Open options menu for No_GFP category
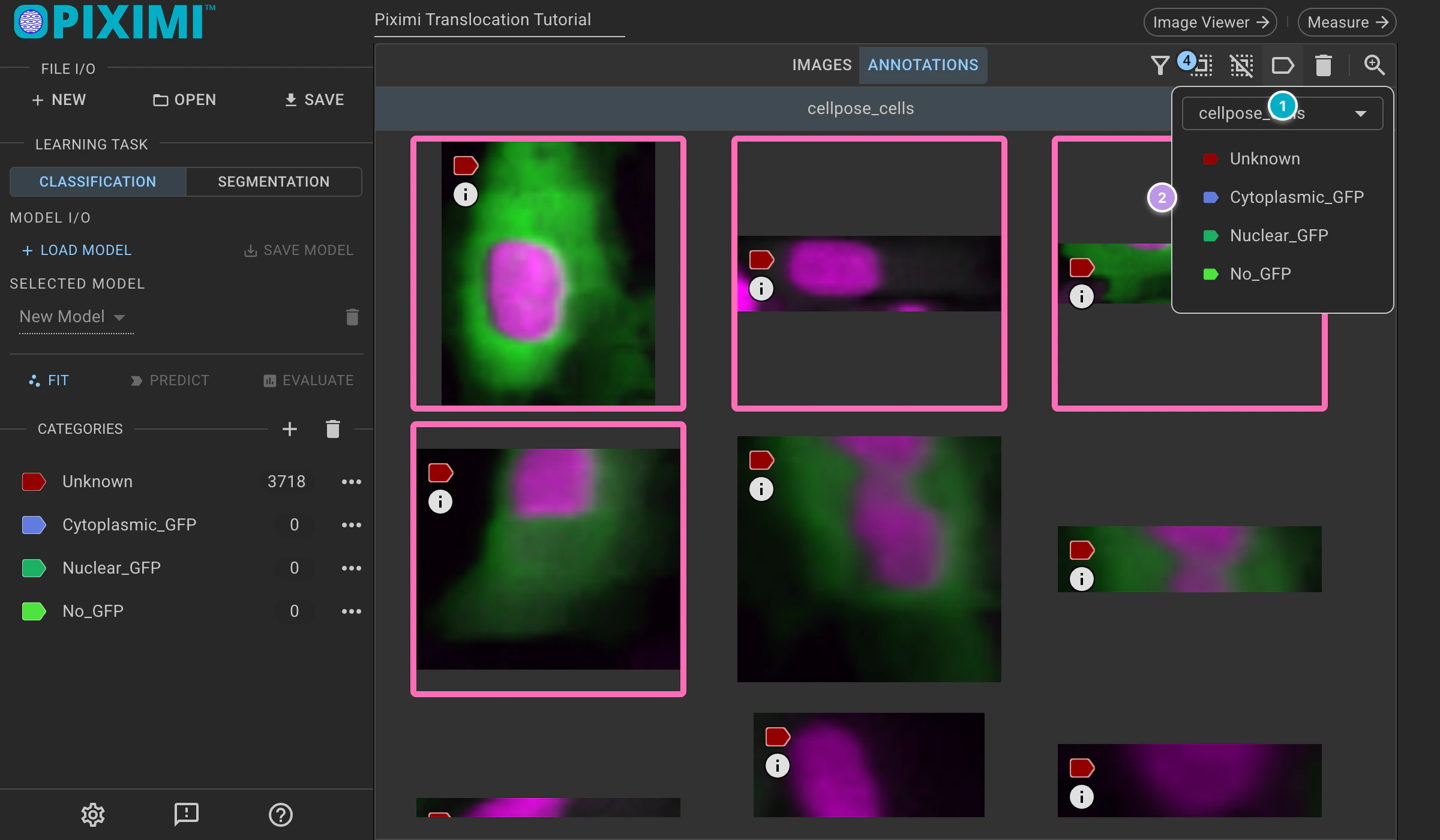The image size is (1440, 840). tap(352, 611)
